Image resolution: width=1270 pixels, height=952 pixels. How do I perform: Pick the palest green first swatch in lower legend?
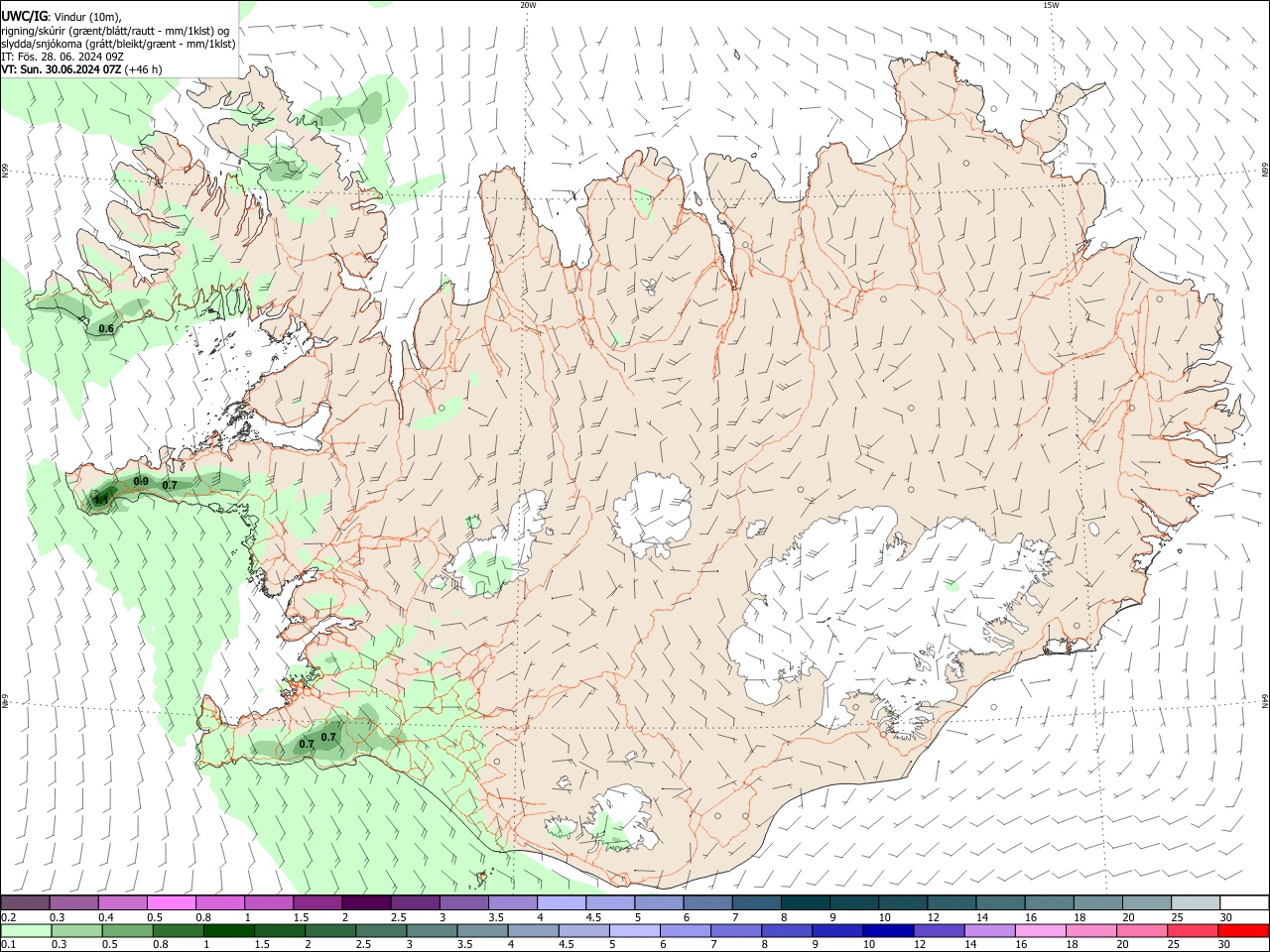tap(26, 930)
